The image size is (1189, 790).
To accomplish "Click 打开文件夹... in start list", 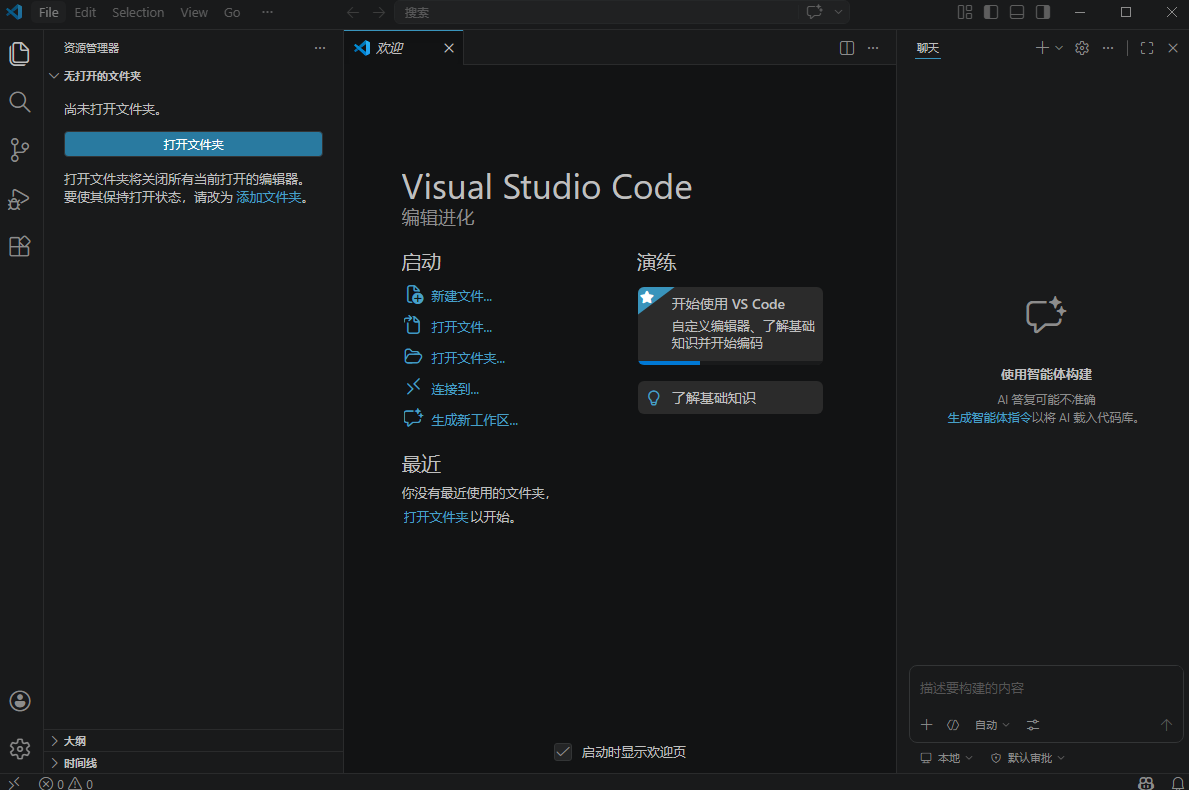I will click(x=468, y=358).
